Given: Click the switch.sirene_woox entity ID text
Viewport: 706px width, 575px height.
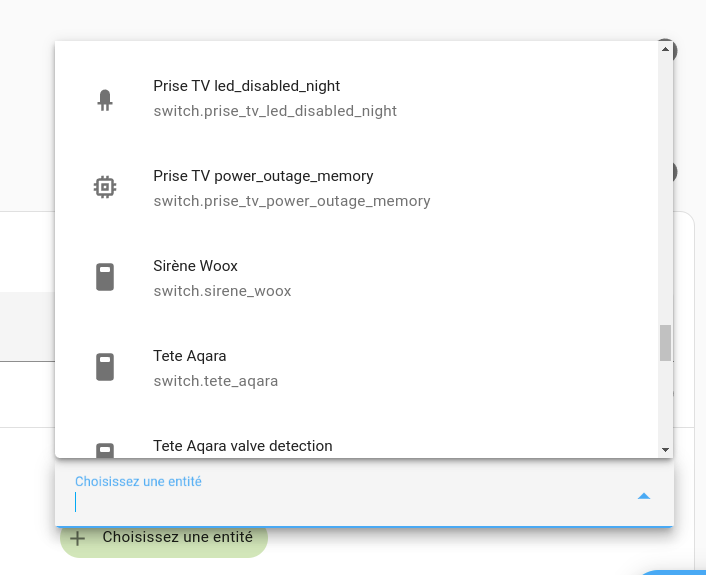Looking at the screenshot, I should (x=222, y=291).
